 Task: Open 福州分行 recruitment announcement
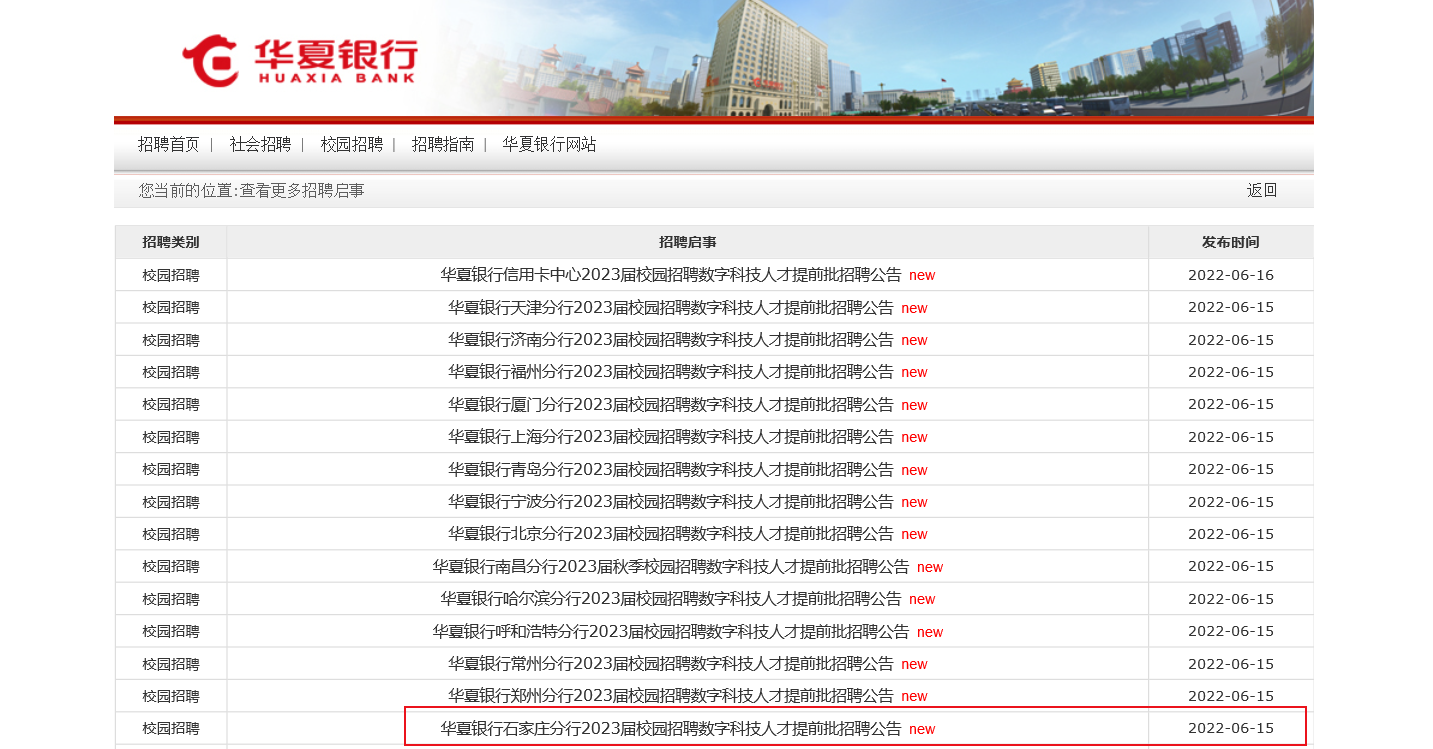pyautogui.click(x=671, y=371)
